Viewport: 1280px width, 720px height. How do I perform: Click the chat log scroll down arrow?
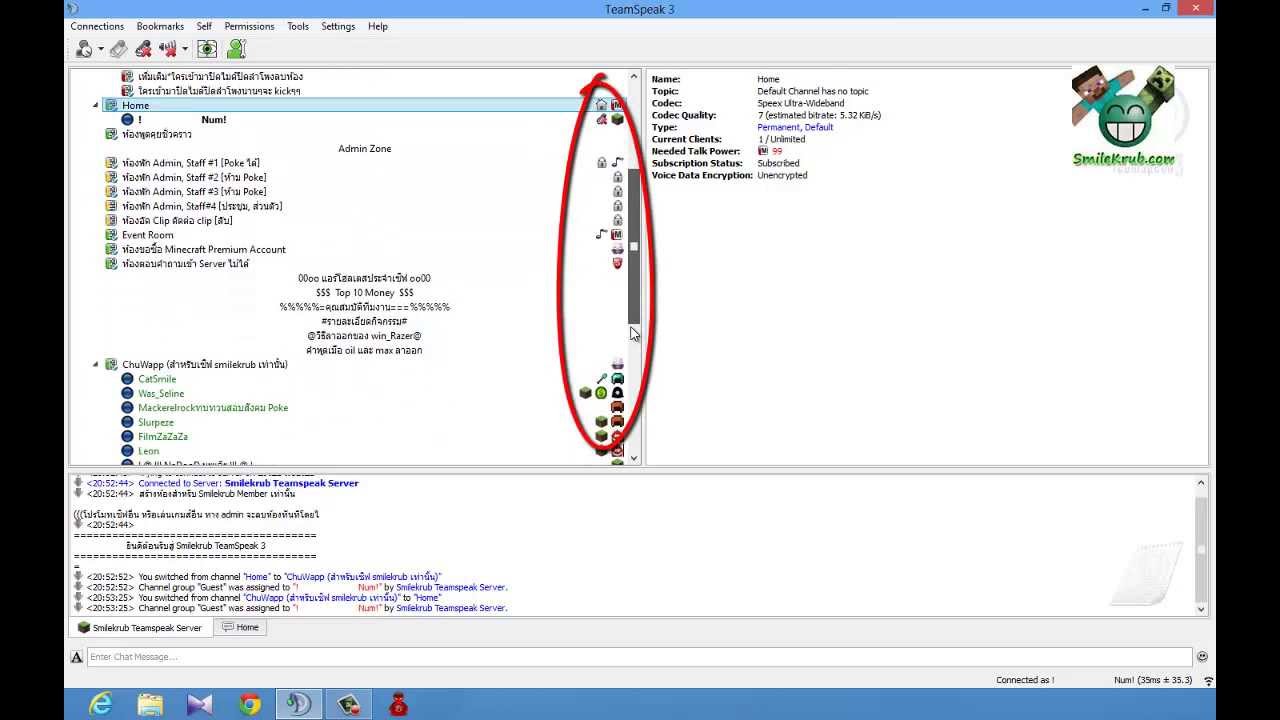tap(1201, 609)
